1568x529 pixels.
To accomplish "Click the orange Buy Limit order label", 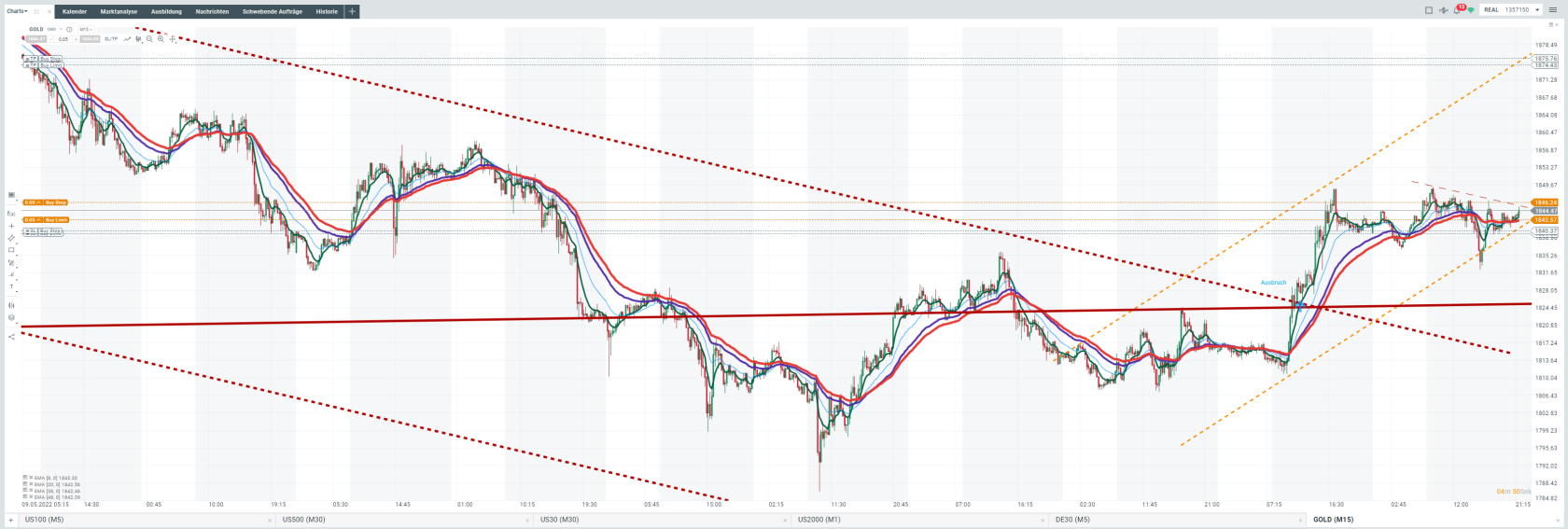I will 56,219.
